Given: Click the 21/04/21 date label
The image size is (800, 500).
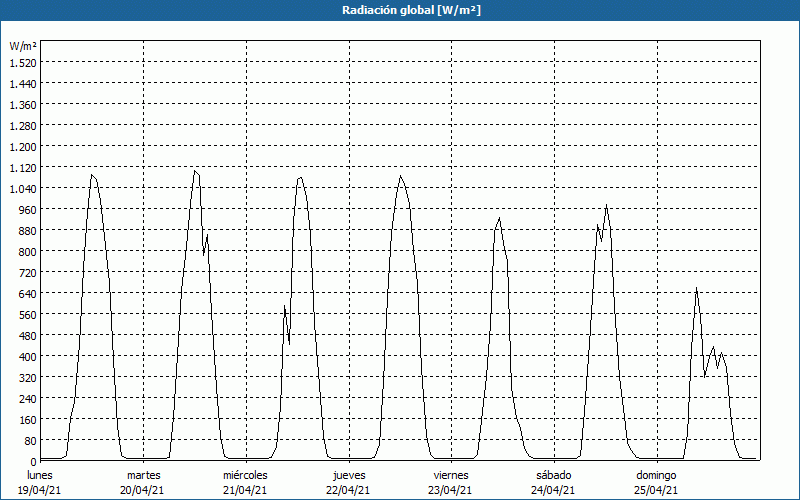Looking at the screenshot, I should 245,490.
